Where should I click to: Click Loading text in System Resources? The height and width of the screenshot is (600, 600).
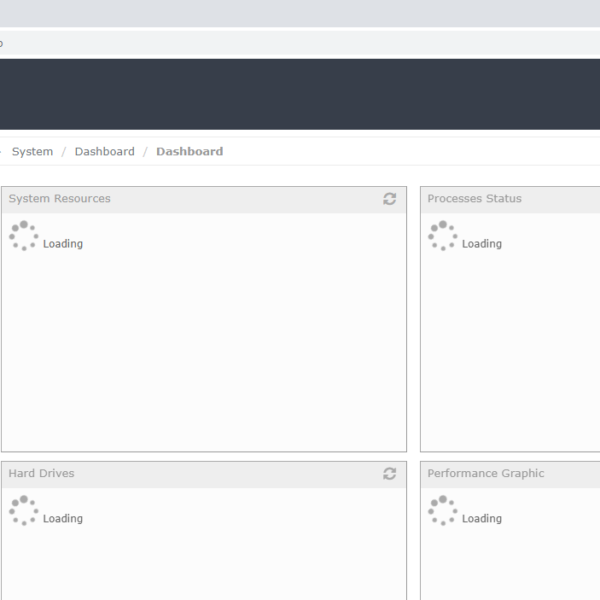click(x=63, y=244)
